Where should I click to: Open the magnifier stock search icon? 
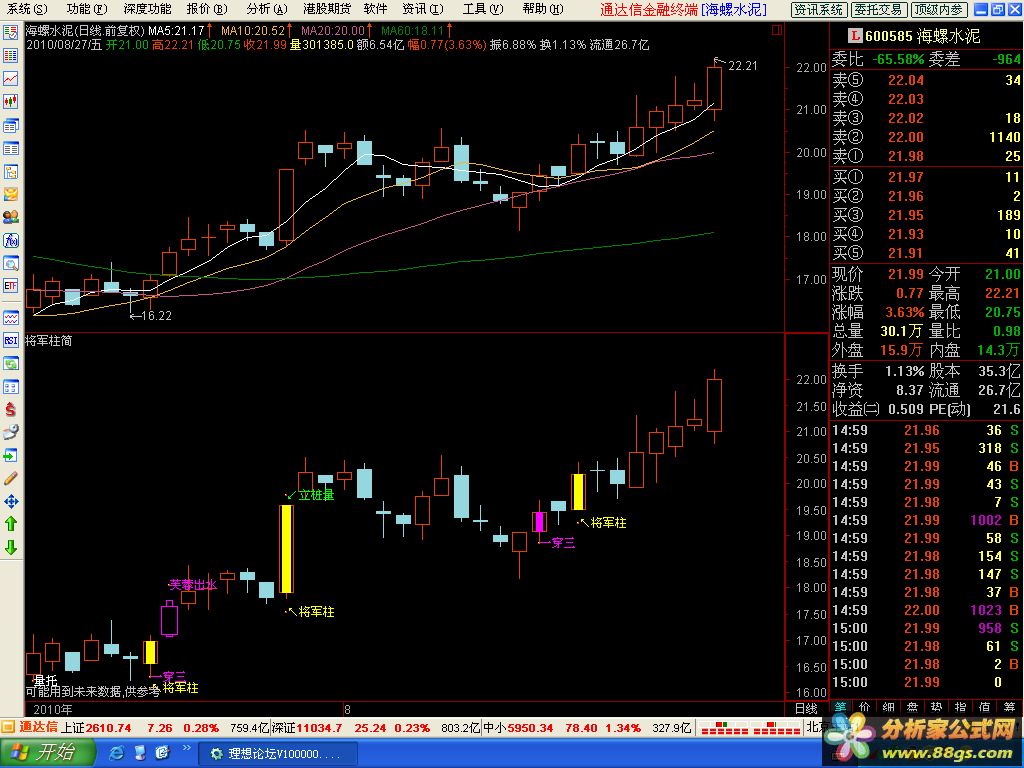click(x=10, y=263)
